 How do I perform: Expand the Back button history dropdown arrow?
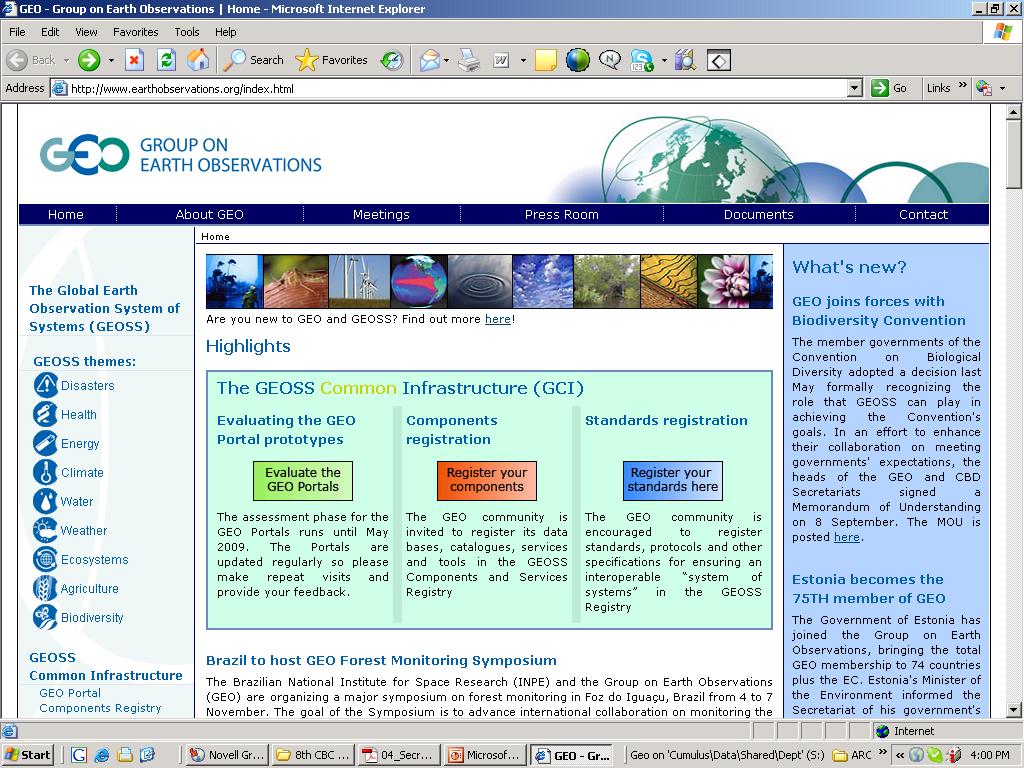coord(66,60)
